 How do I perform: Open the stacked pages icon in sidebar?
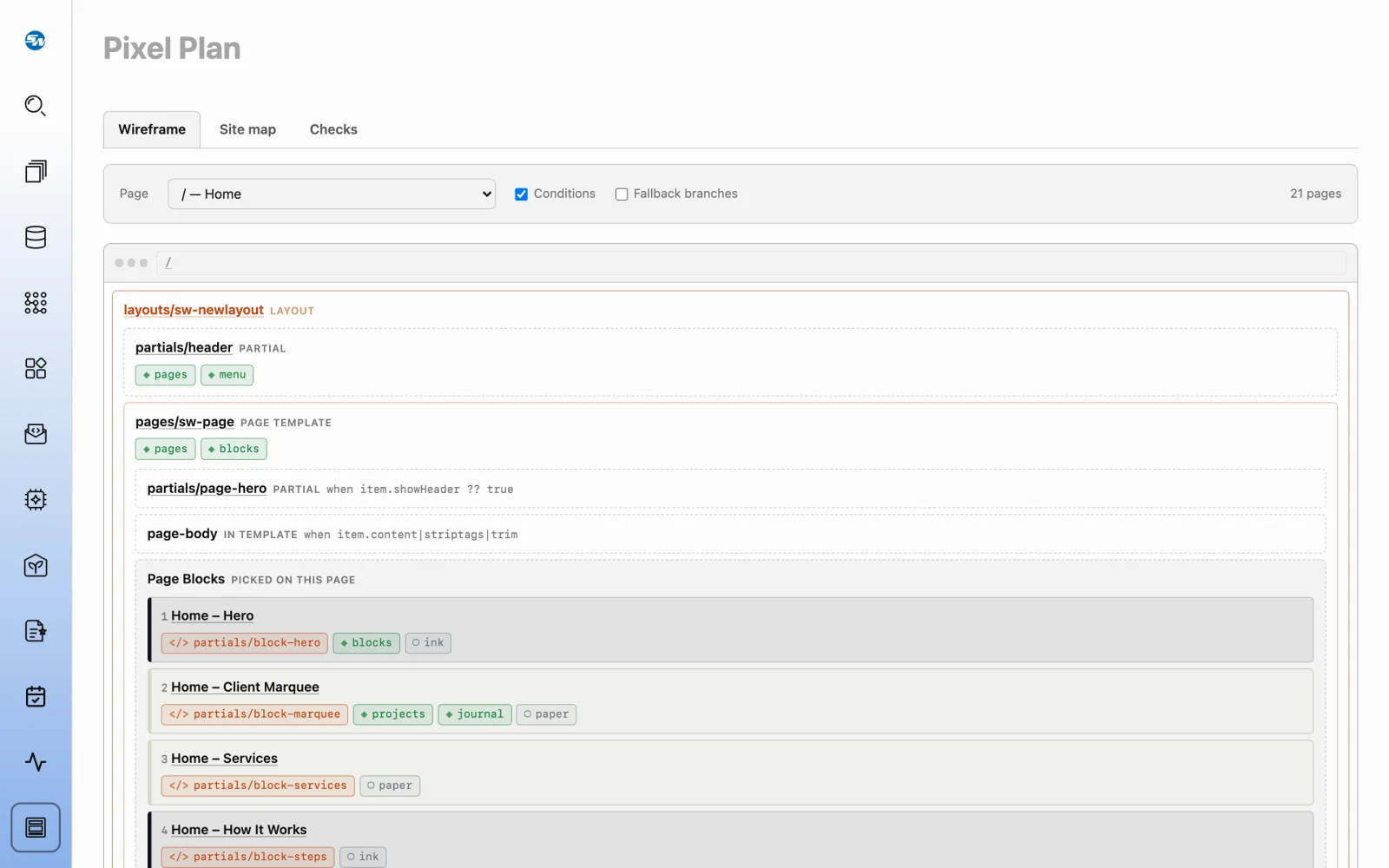click(x=36, y=171)
